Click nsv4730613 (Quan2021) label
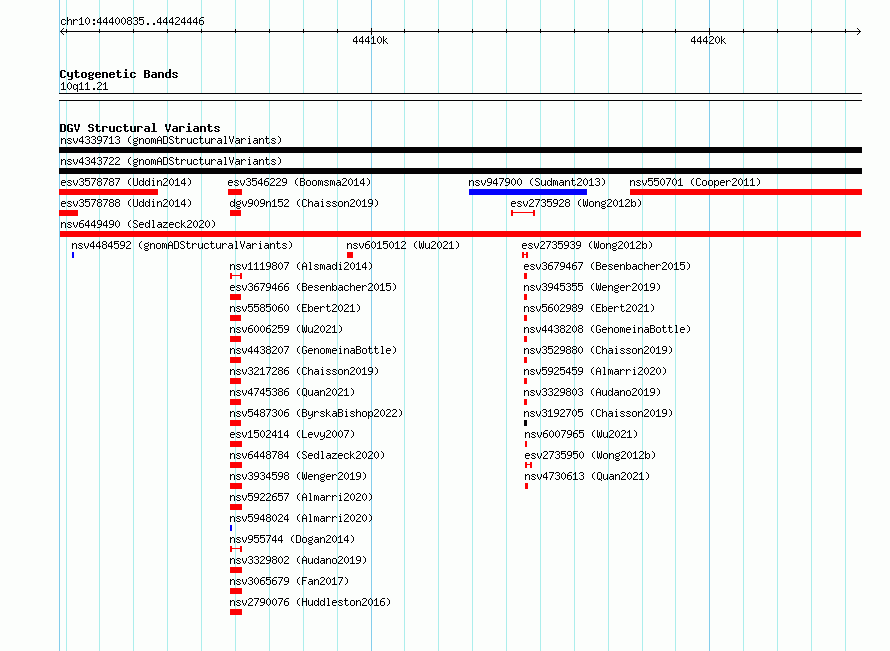The height and width of the screenshot is (651, 890). point(587,476)
